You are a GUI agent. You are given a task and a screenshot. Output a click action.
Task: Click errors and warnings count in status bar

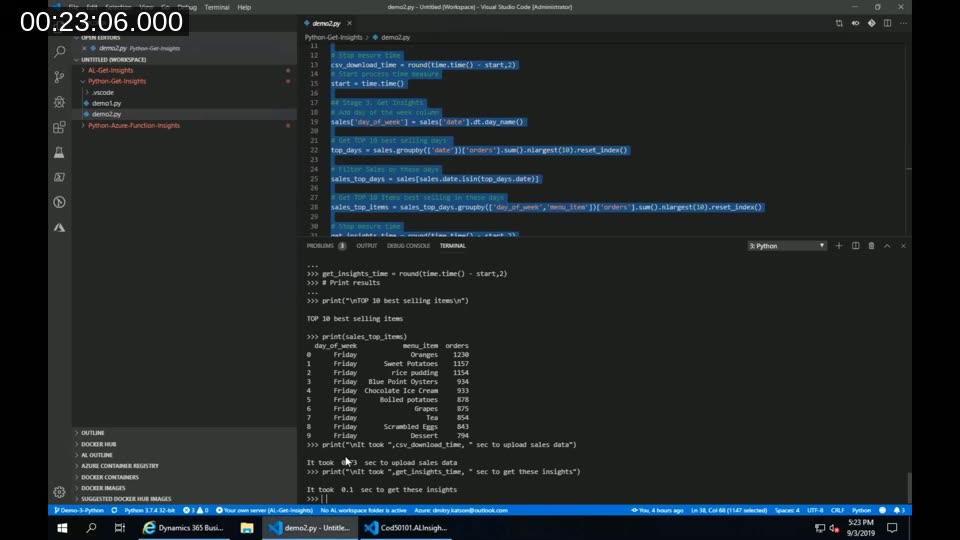coord(195,510)
